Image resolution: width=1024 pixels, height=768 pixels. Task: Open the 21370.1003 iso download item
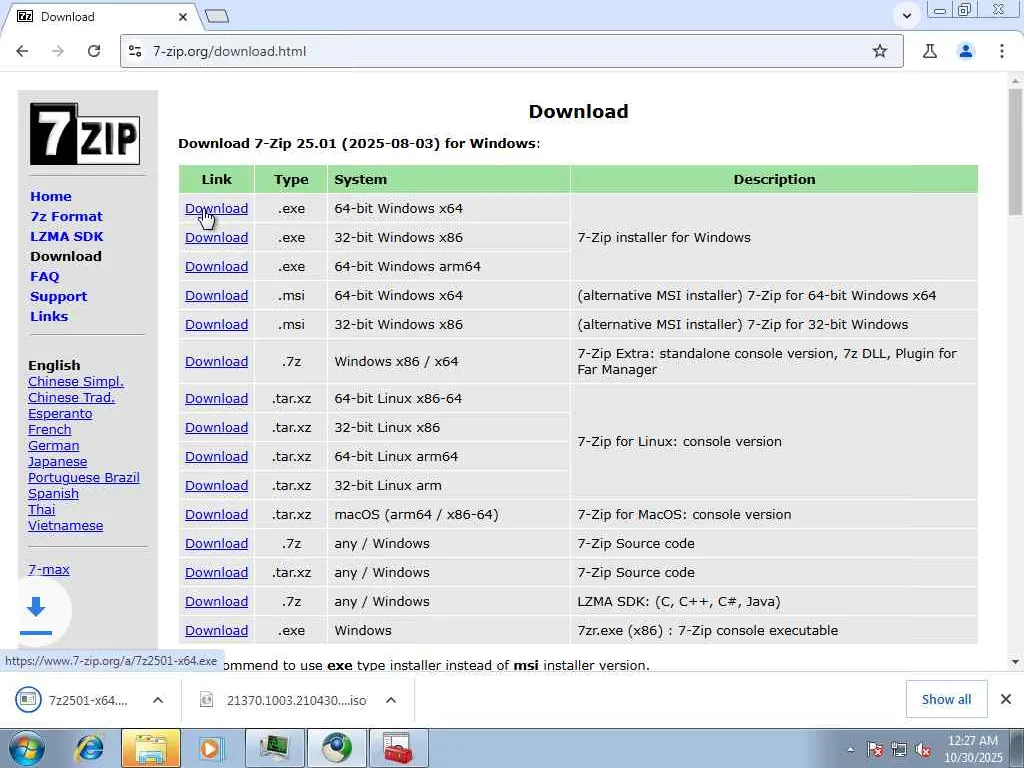click(x=284, y=700)
